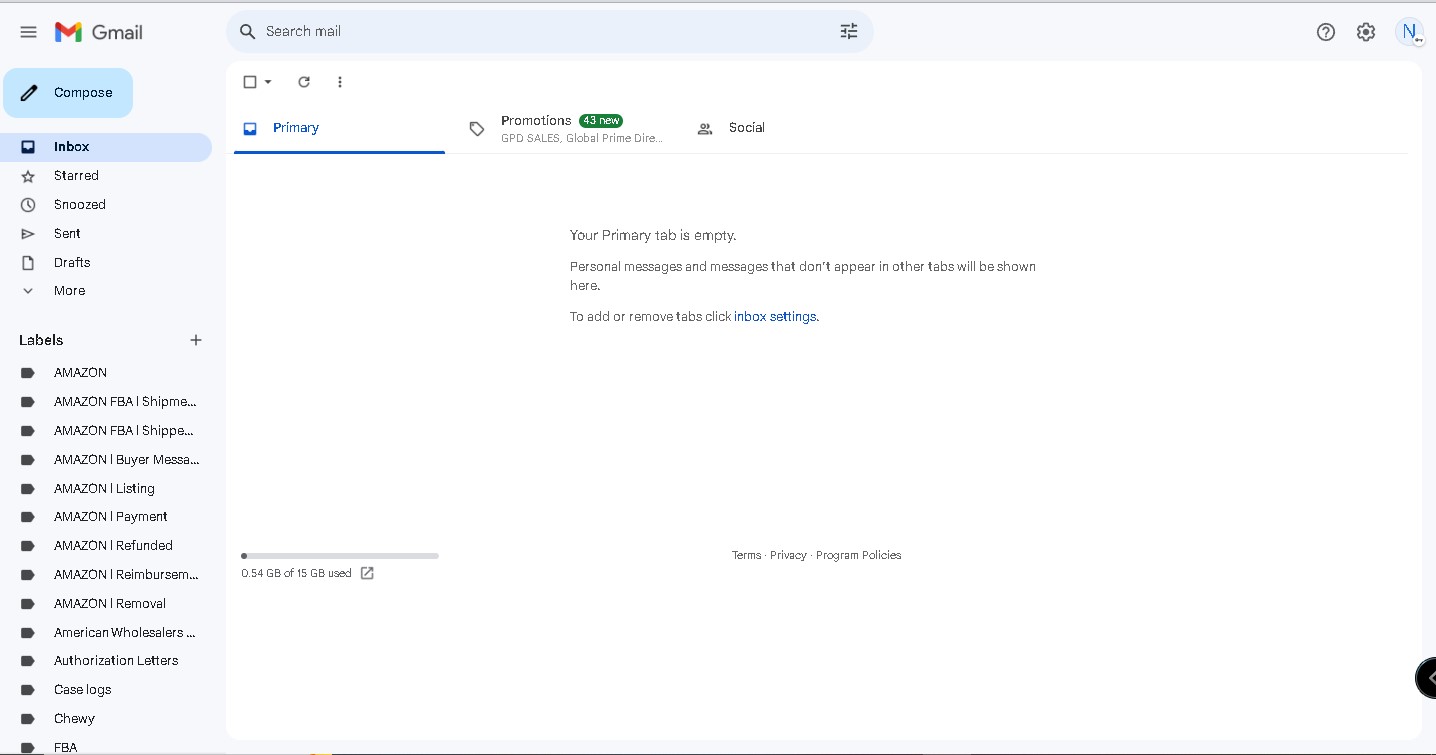The height and width of the screenshot is (755, 1436).
Task: Open the Privacy link
Action: tap(788, 555)
